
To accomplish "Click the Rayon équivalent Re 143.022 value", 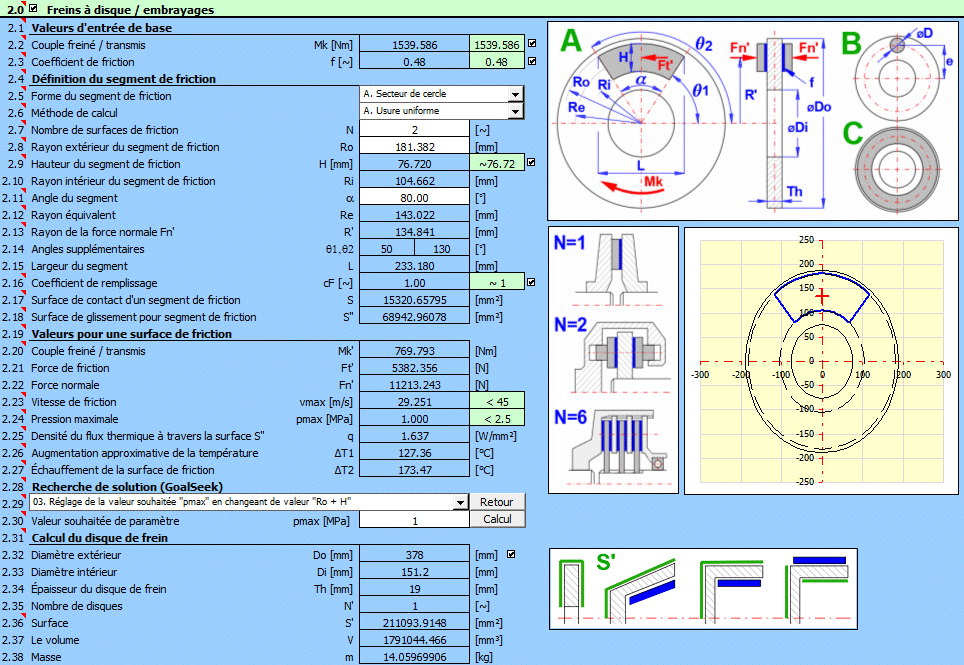I will pos(414,215).
